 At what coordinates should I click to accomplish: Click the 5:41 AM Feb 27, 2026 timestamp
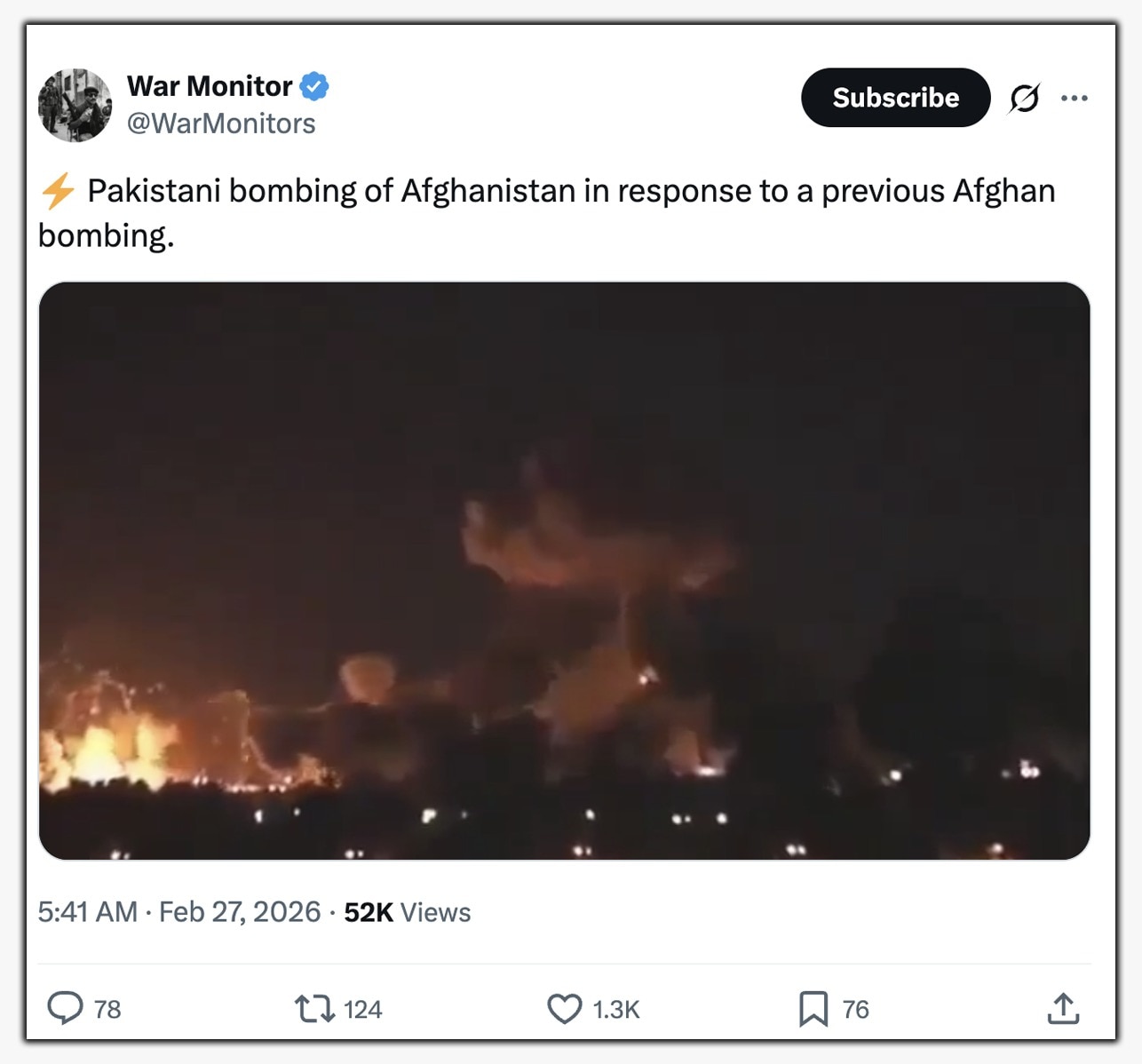(x=179, y=912)
